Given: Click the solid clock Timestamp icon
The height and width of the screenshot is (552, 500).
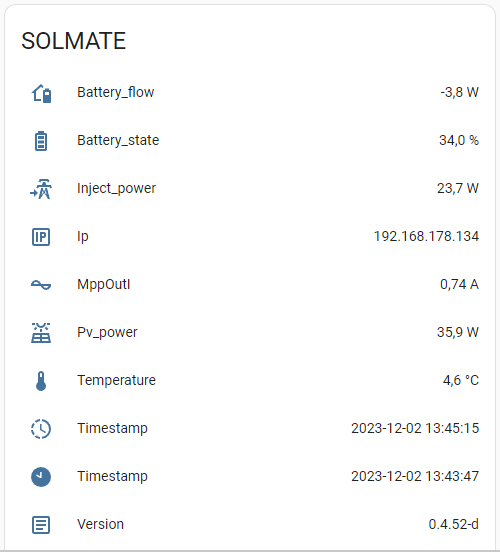Looking at the screenshot, I should [41, 477].
